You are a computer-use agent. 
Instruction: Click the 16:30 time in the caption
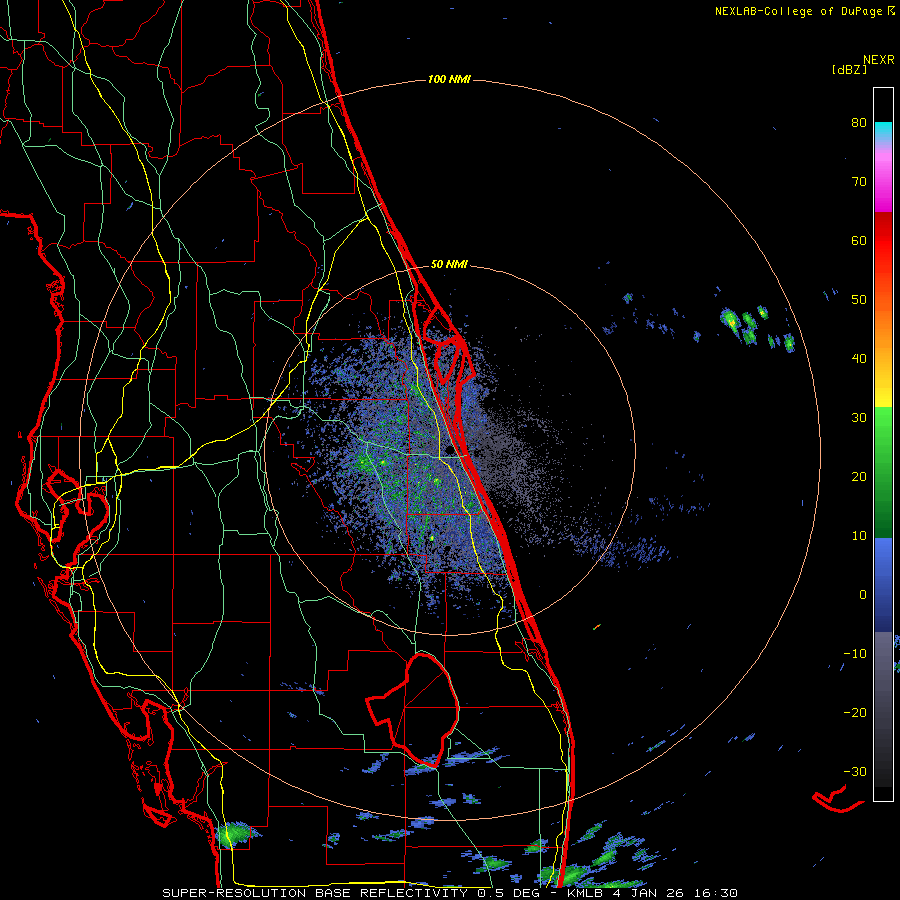(717, 893)
